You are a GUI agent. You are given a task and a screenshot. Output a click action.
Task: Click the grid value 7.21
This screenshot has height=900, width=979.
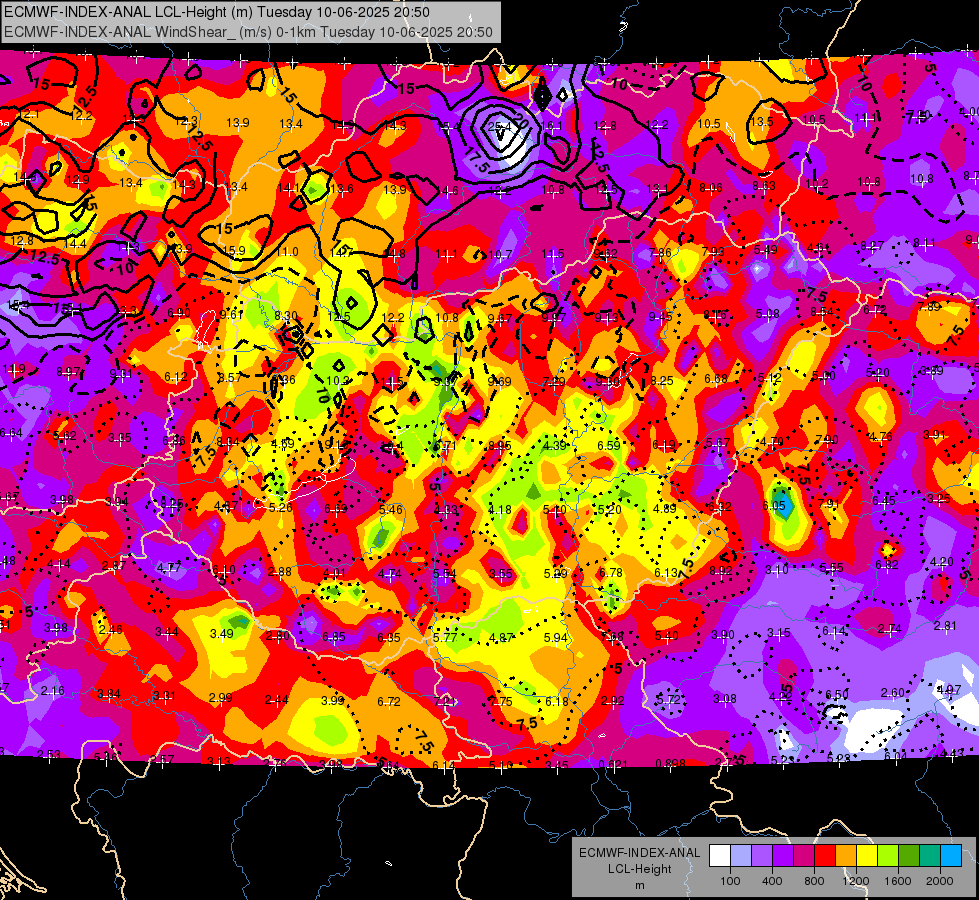pyautogui.click(x=445, y=701)
